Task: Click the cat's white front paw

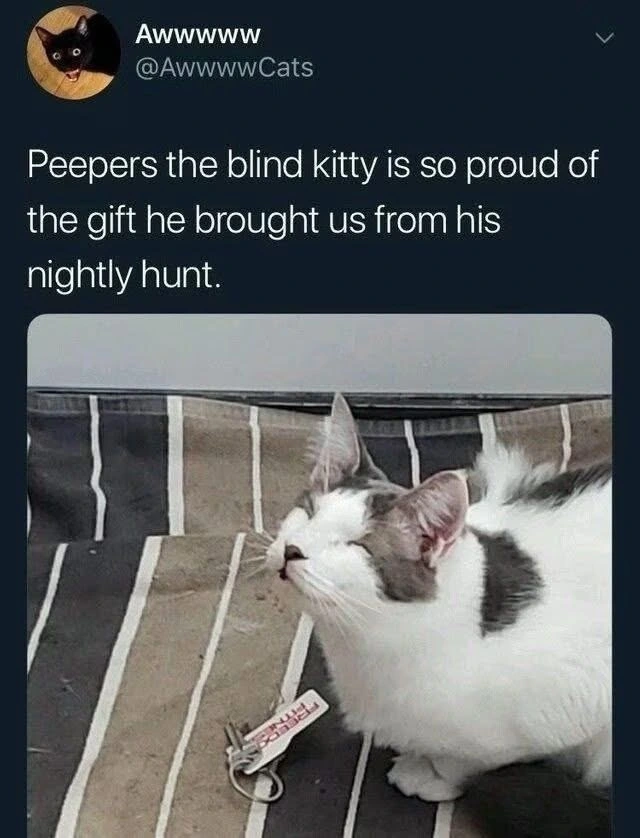Action: pos(417,775)
